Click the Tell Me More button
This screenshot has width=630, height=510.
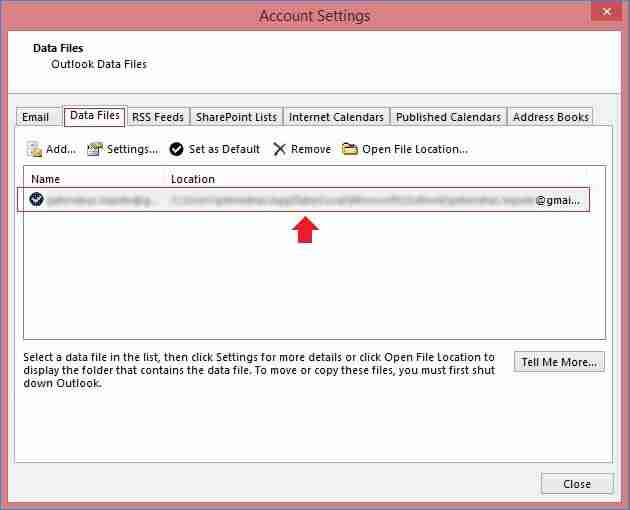[x=559, y=362]
